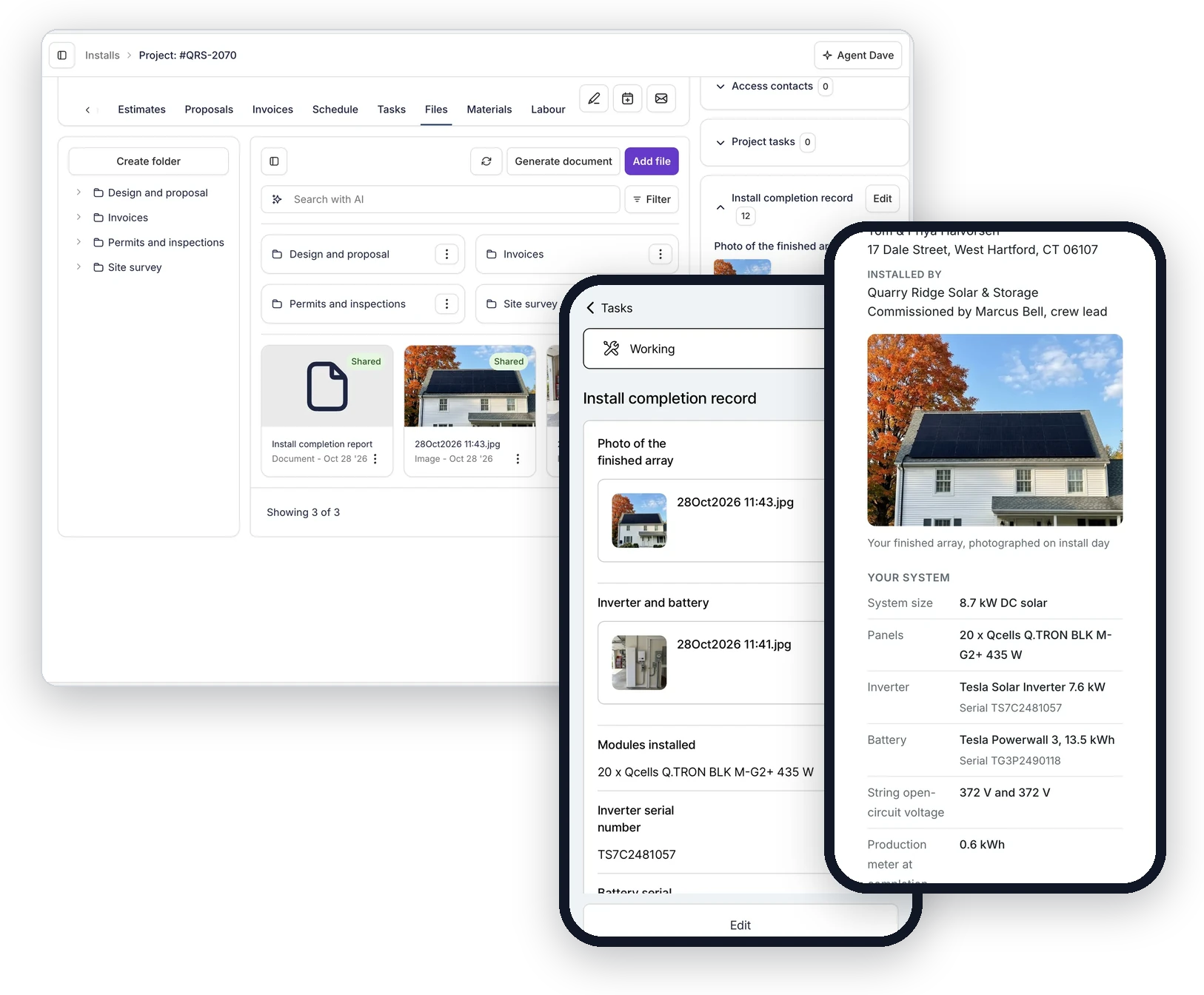The image size is (1204, 995).
Task: Click the Add file button
Action: point(652,161)
